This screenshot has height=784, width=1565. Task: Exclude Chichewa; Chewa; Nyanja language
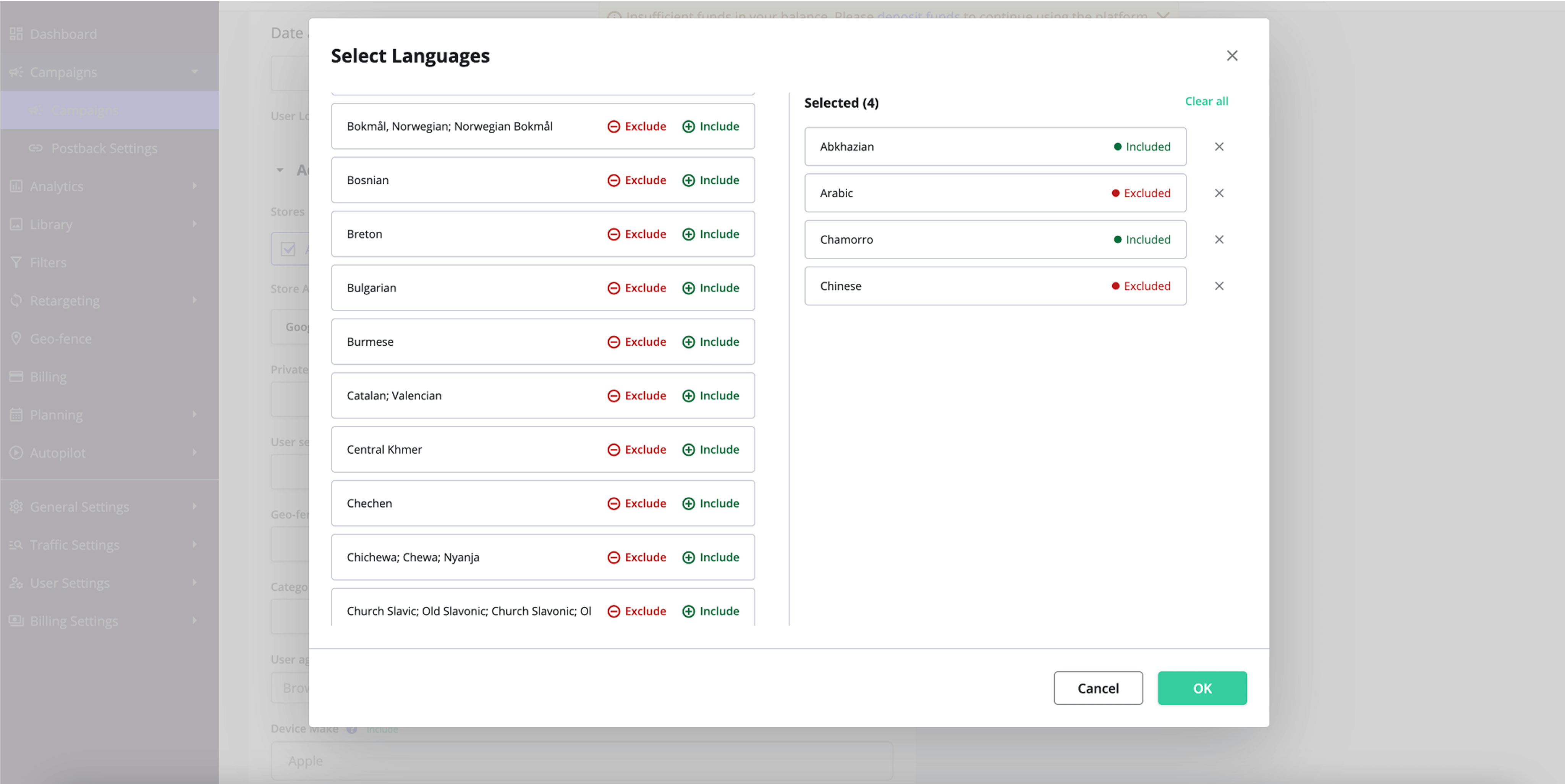pos(637,558)
